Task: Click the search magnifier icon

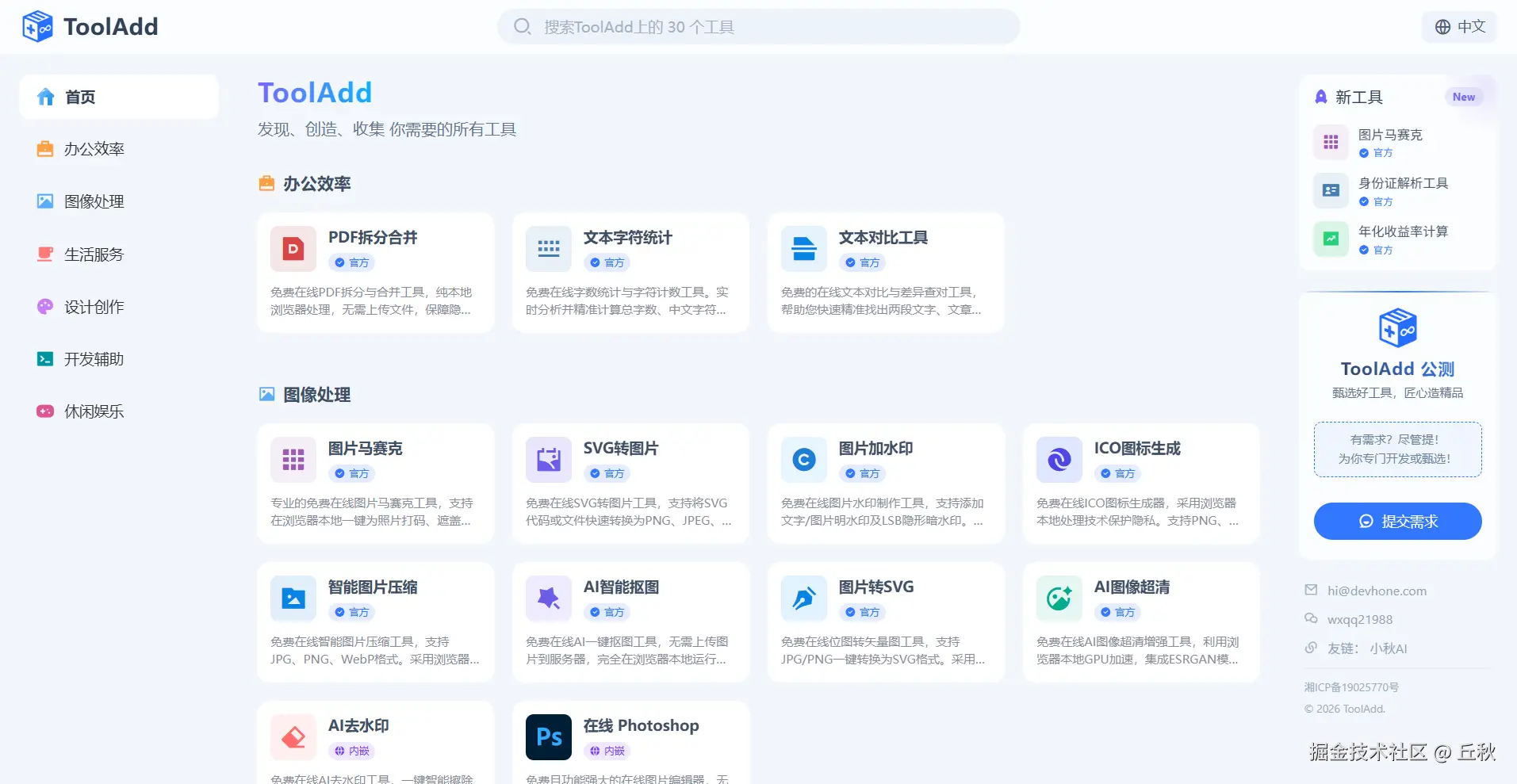Action: tap(522, 27)
